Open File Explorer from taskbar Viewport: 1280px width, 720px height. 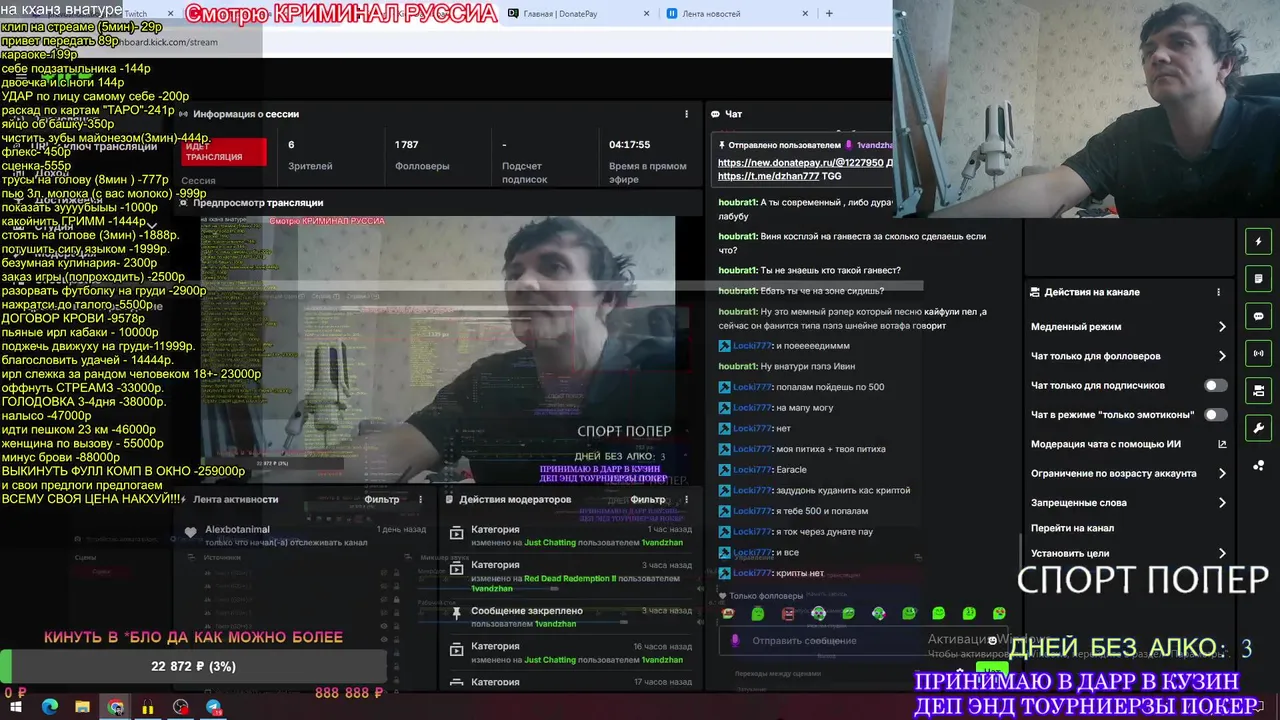pyautogui.click(x=82, y=707)
